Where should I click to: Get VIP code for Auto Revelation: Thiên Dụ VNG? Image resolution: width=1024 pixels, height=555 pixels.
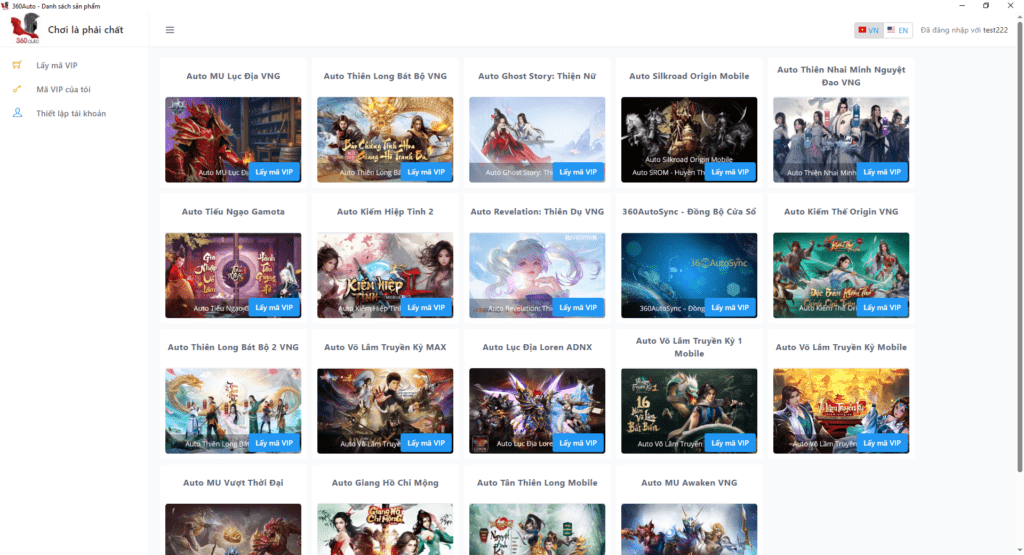(x=578, y=308)
